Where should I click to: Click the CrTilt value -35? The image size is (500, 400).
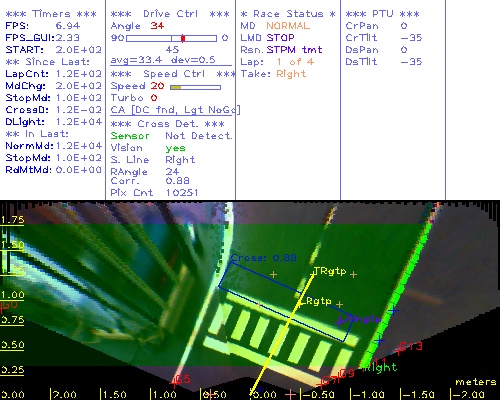coord(411,38)
